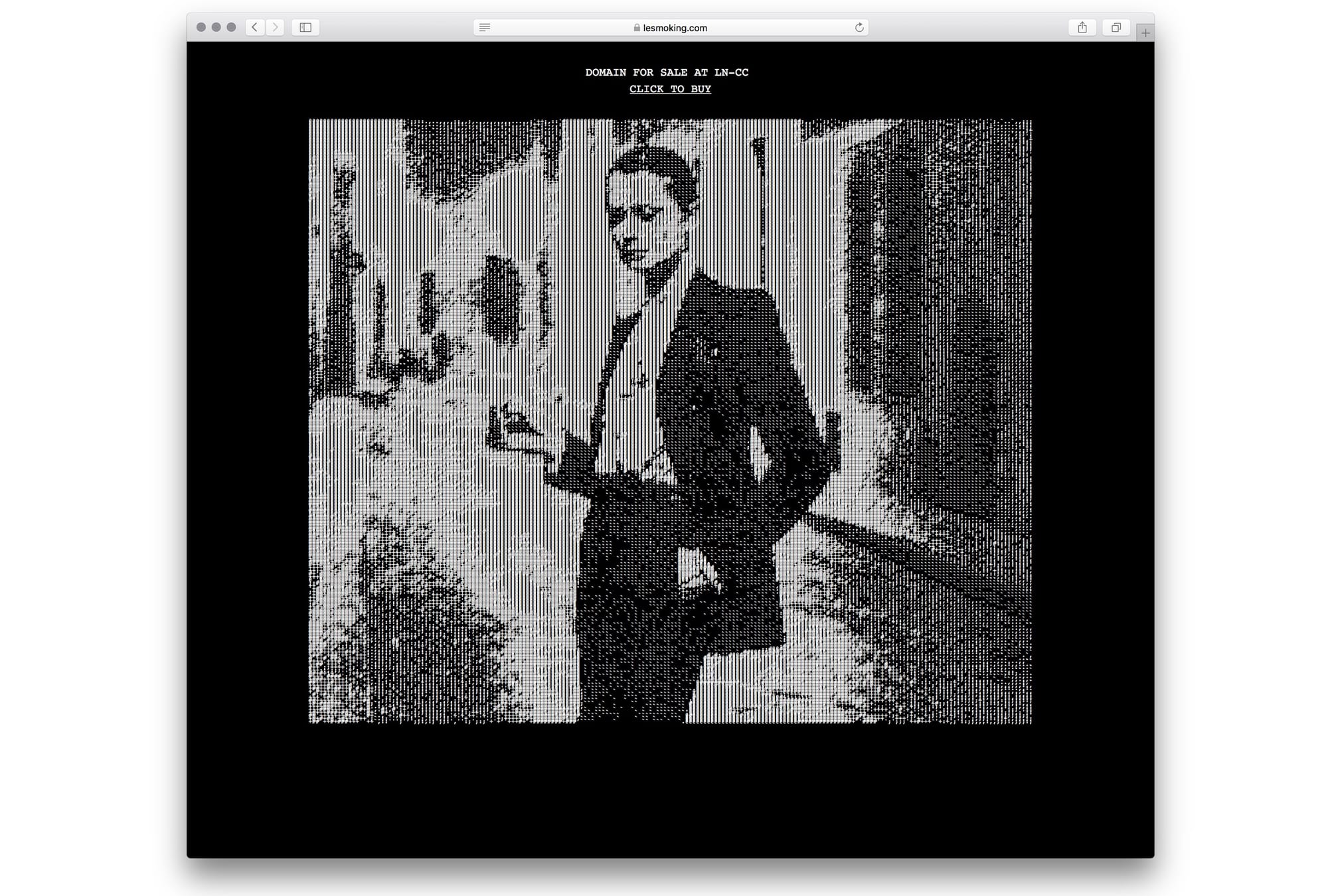Toggle the Safari sidebar panel

[x=305, y=27]
